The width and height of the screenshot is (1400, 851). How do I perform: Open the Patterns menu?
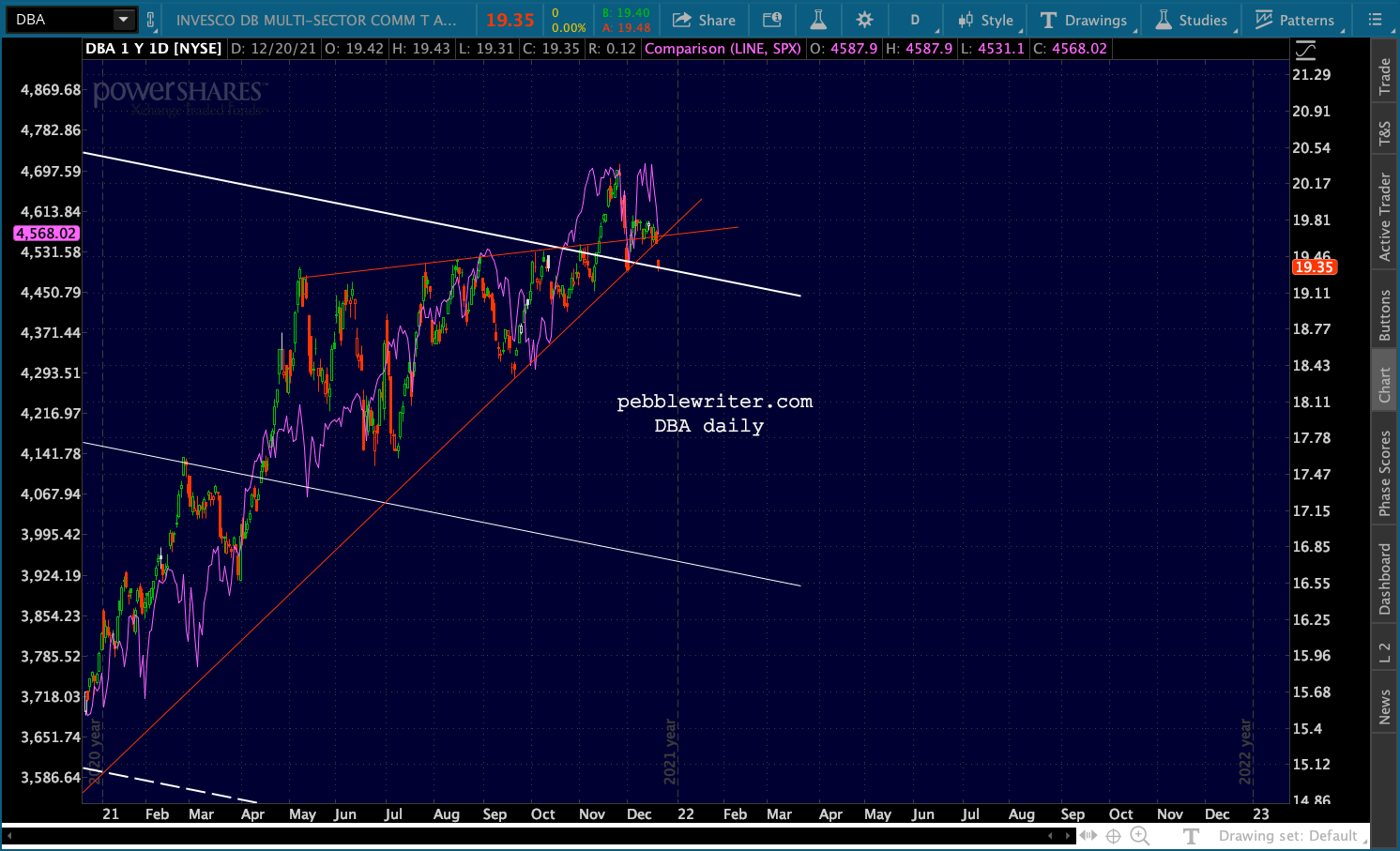(x=1295, y=20)
